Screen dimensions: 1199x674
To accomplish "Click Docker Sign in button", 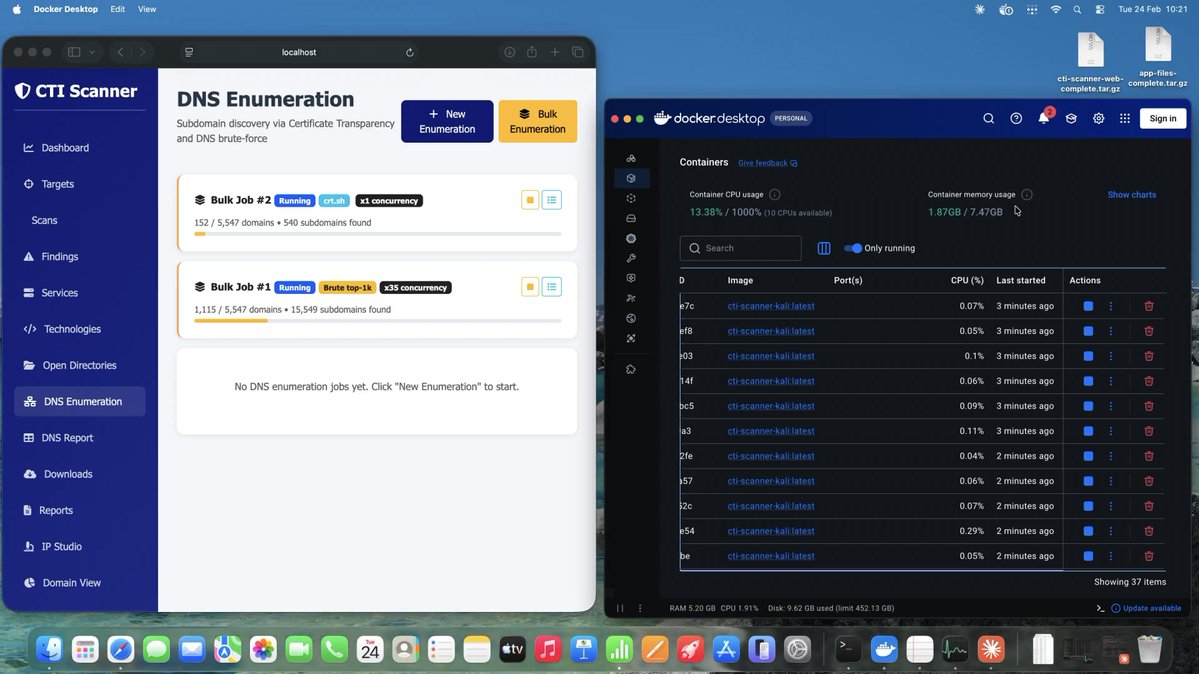I will point(1163,119).
